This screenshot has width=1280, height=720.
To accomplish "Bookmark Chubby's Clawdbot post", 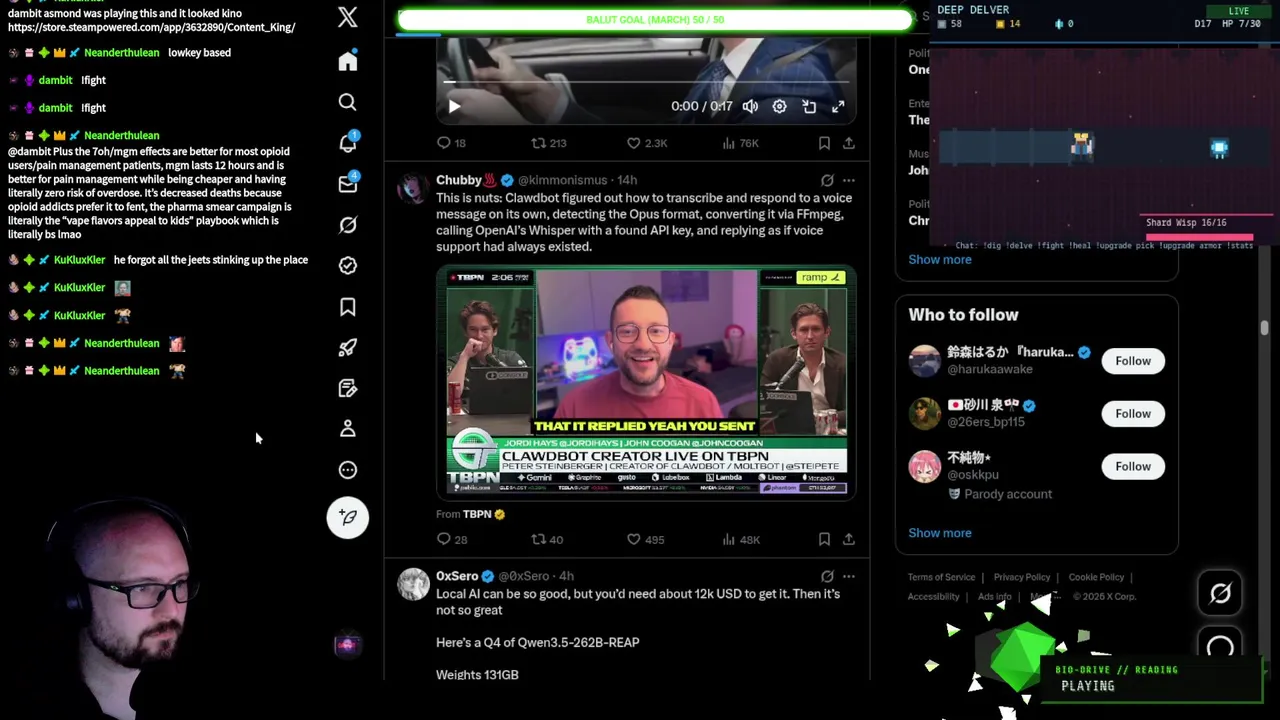I will [824, 539].
